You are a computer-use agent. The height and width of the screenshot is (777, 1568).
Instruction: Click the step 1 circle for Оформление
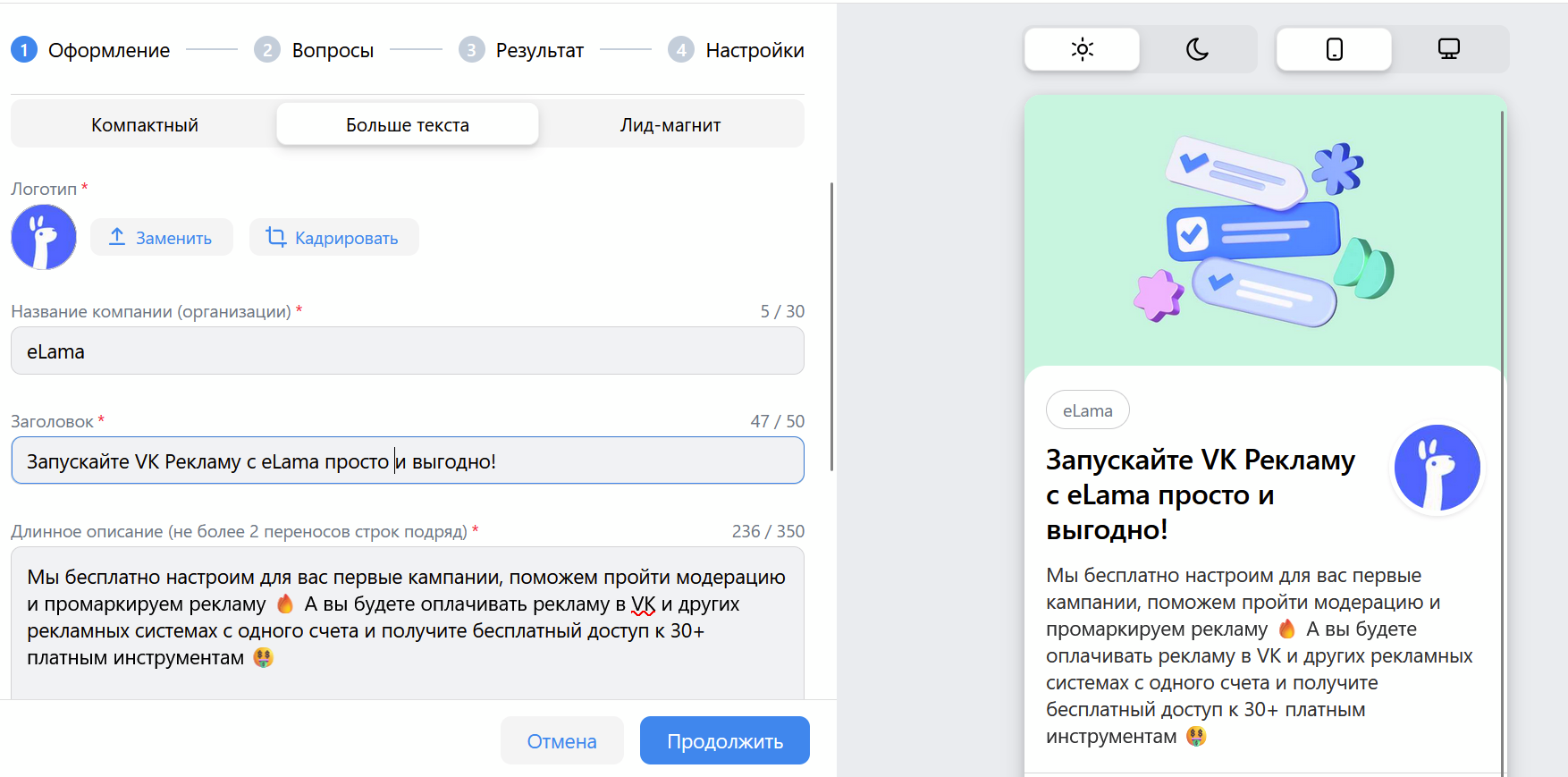[x=24, y=50]
